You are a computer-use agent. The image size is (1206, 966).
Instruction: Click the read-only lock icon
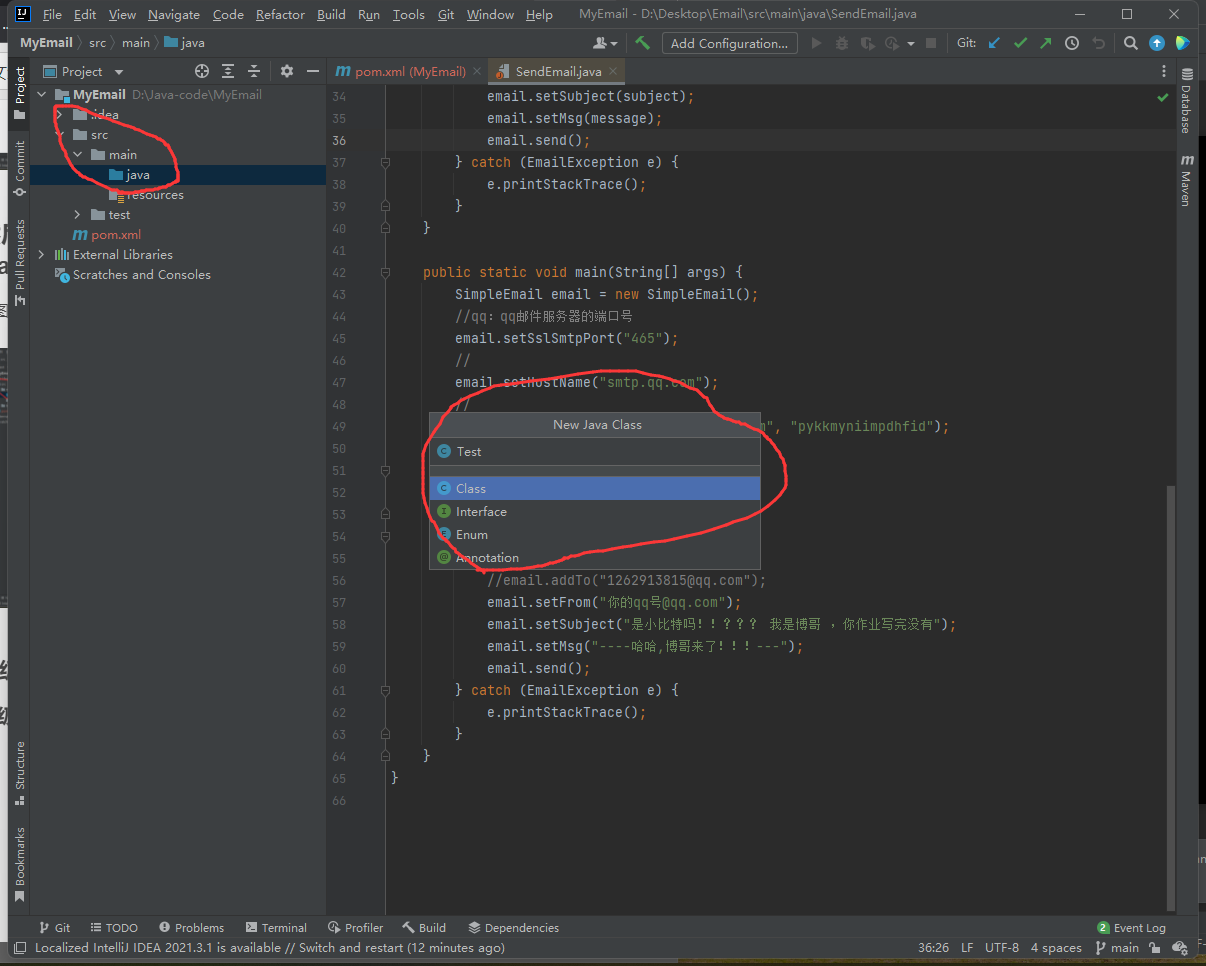click(1154, 947)
